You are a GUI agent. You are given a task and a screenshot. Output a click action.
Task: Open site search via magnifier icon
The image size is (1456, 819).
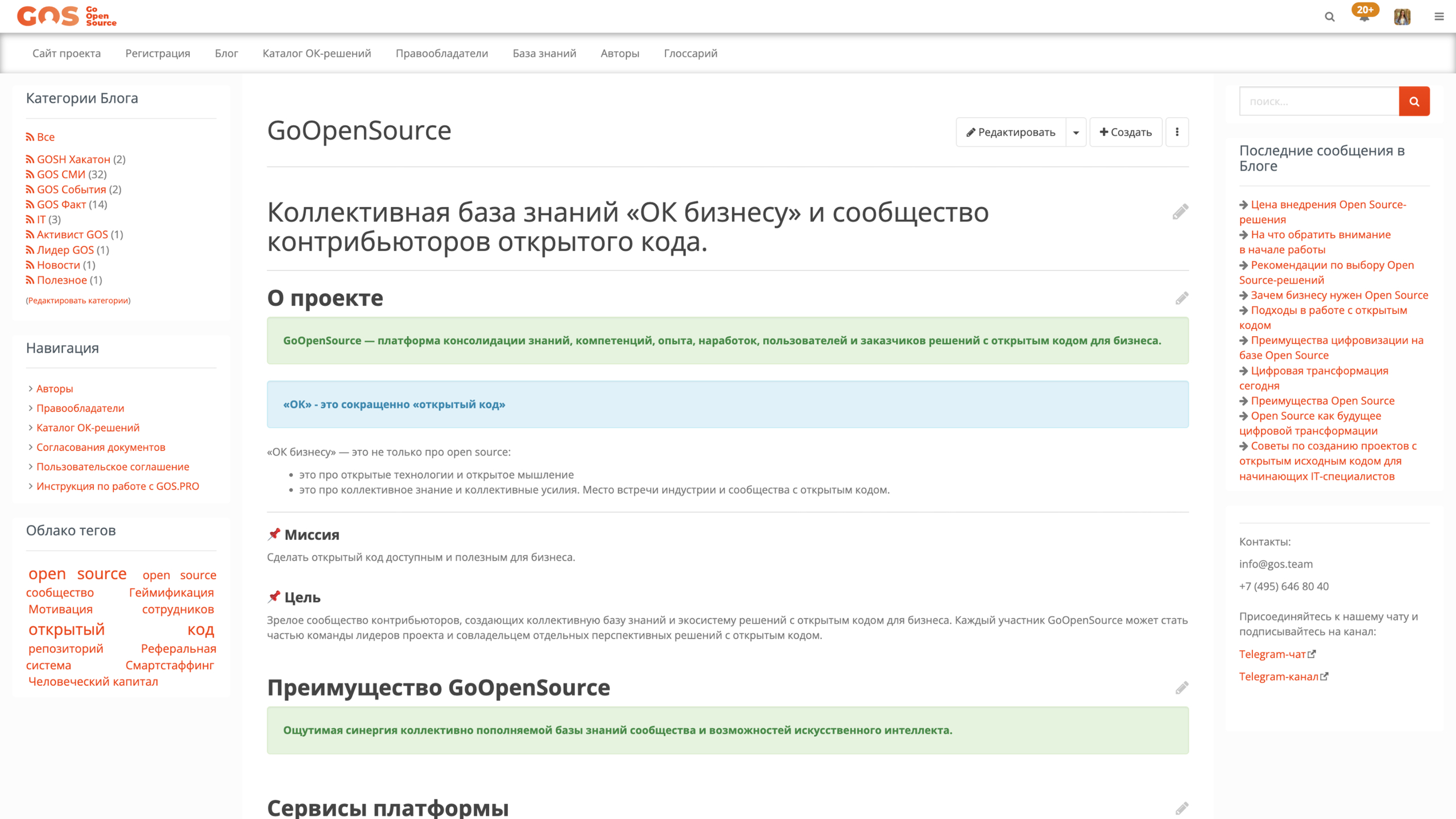point(1330,16)
